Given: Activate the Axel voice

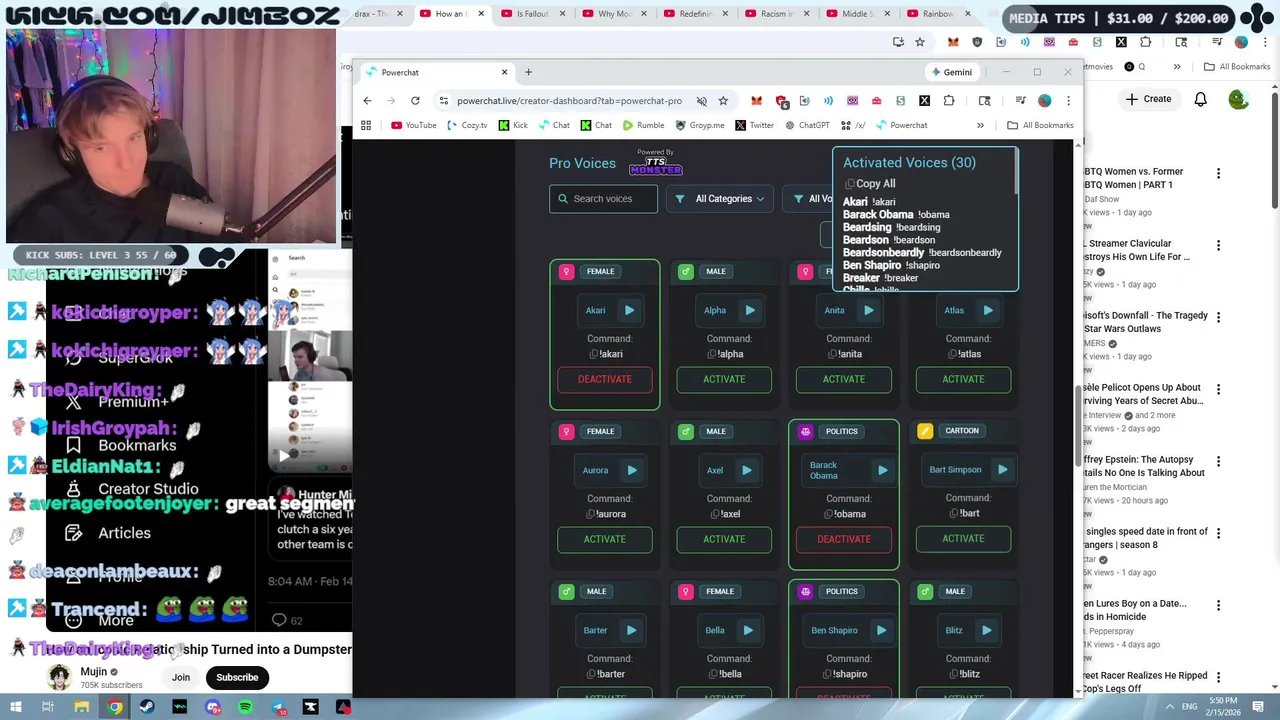Looking at the screenshot, I should 724,539.
